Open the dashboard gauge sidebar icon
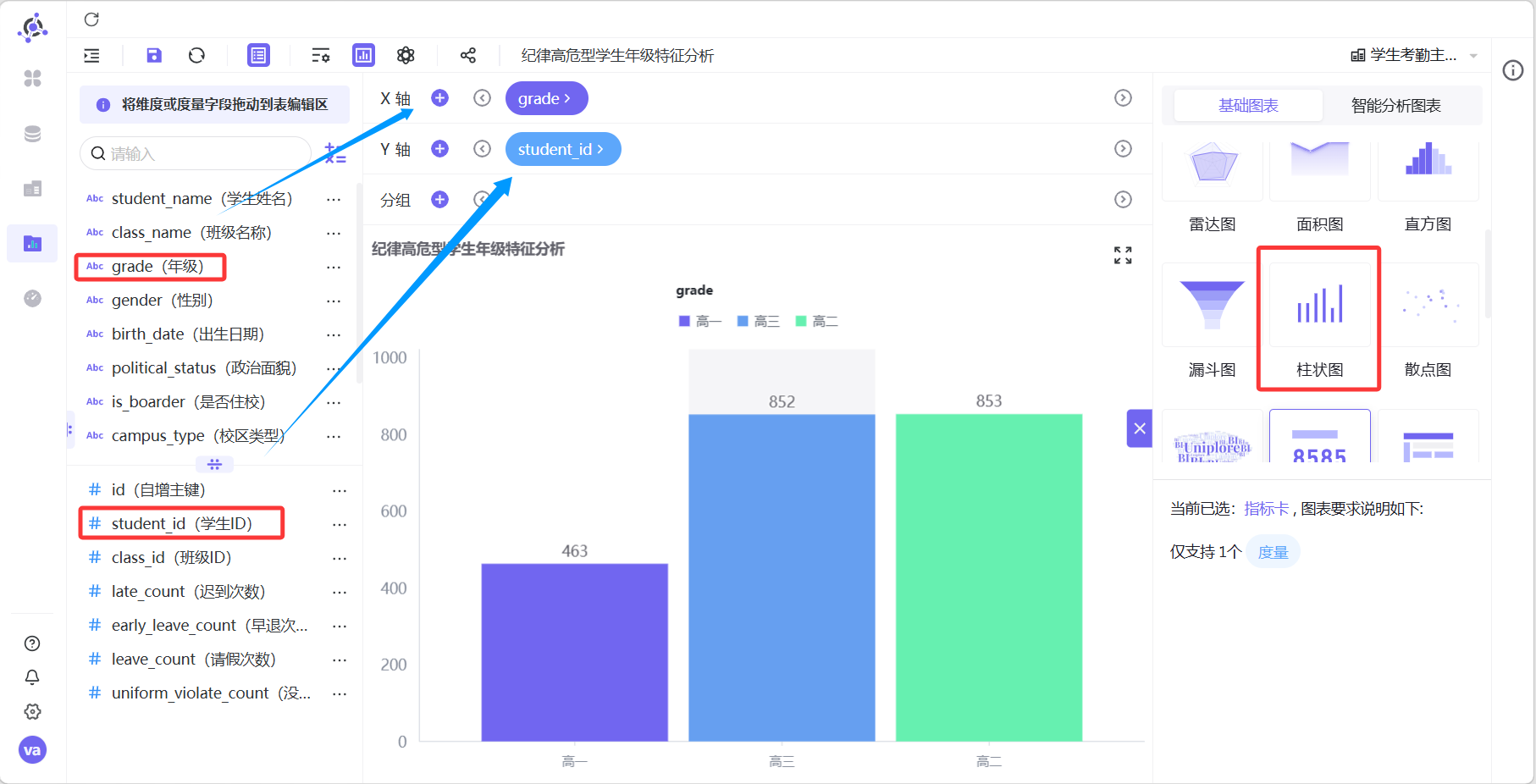The image size is (1536, 784). pos(32,298)
